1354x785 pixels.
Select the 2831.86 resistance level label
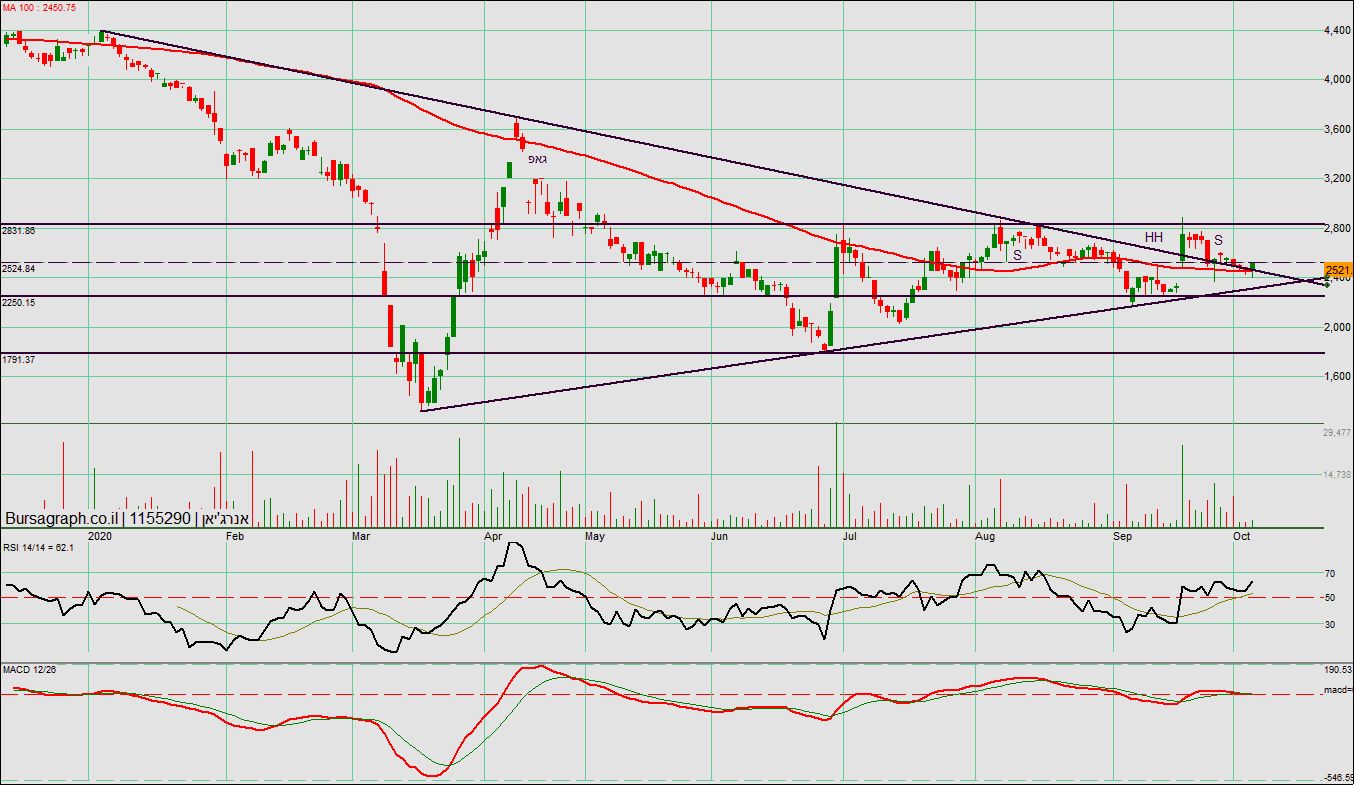click(x=19, y=230)
